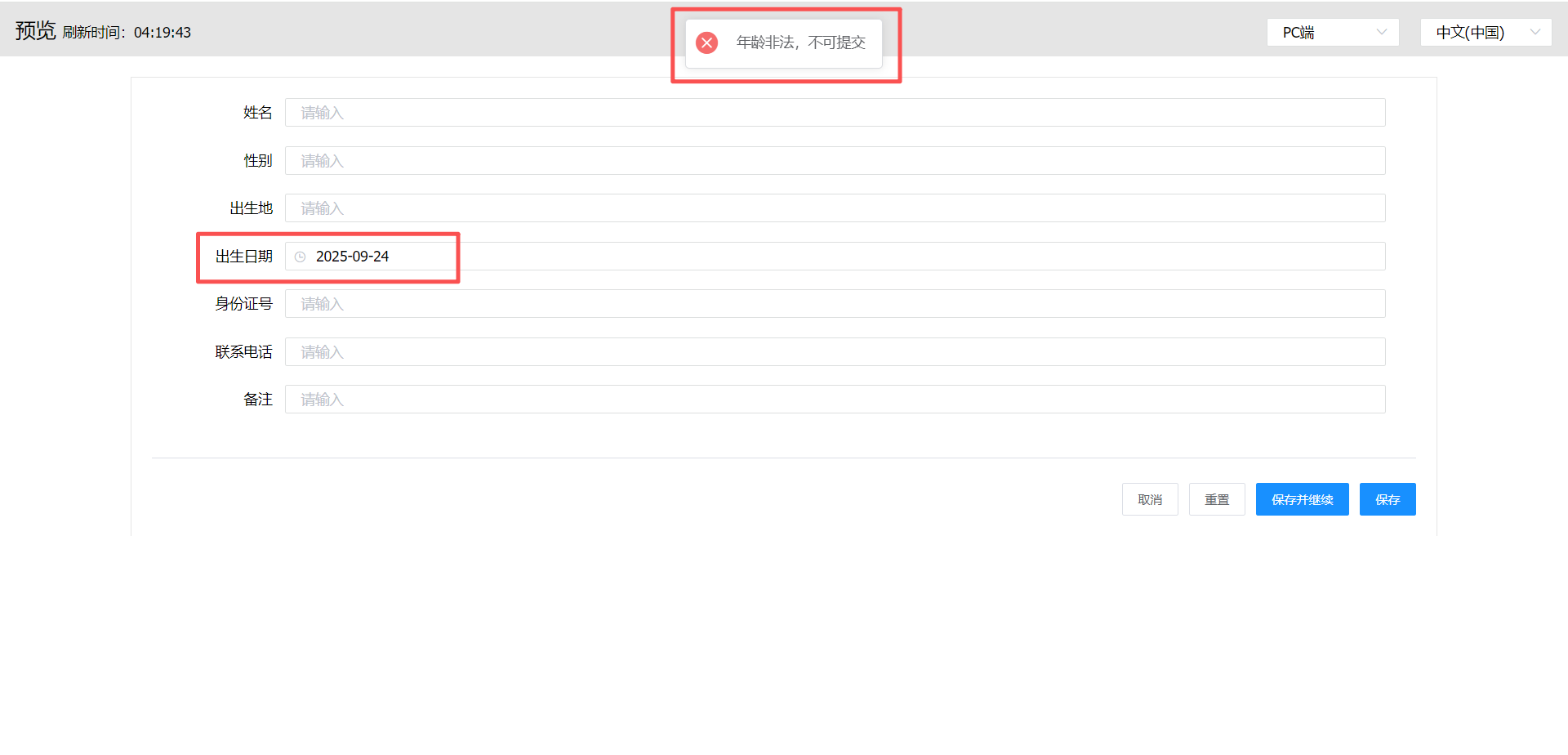Click the 预览 page title
Viewport: 1568px width, 755px height.
(35, 31)
